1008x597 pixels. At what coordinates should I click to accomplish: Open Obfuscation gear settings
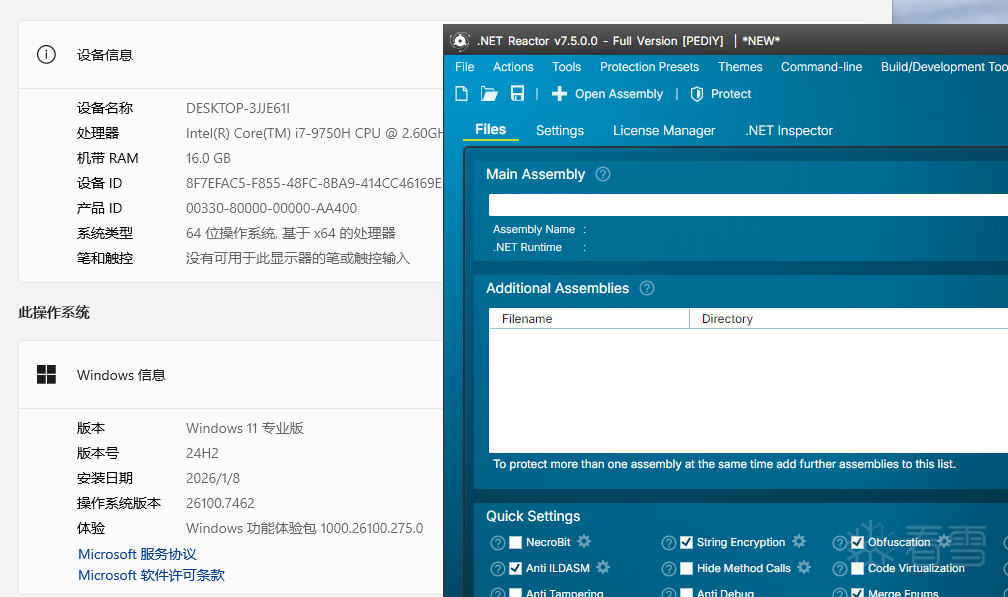point(944,541)
